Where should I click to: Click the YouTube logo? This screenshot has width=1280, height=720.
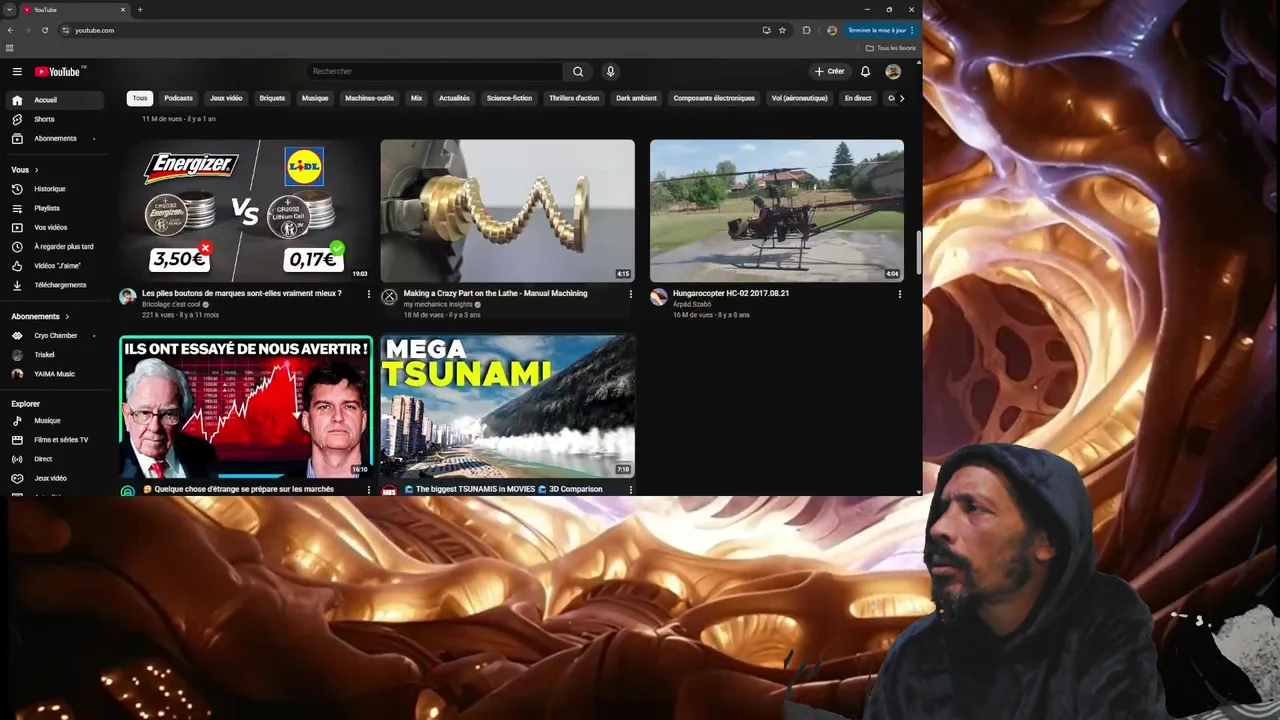click(59, 71)
